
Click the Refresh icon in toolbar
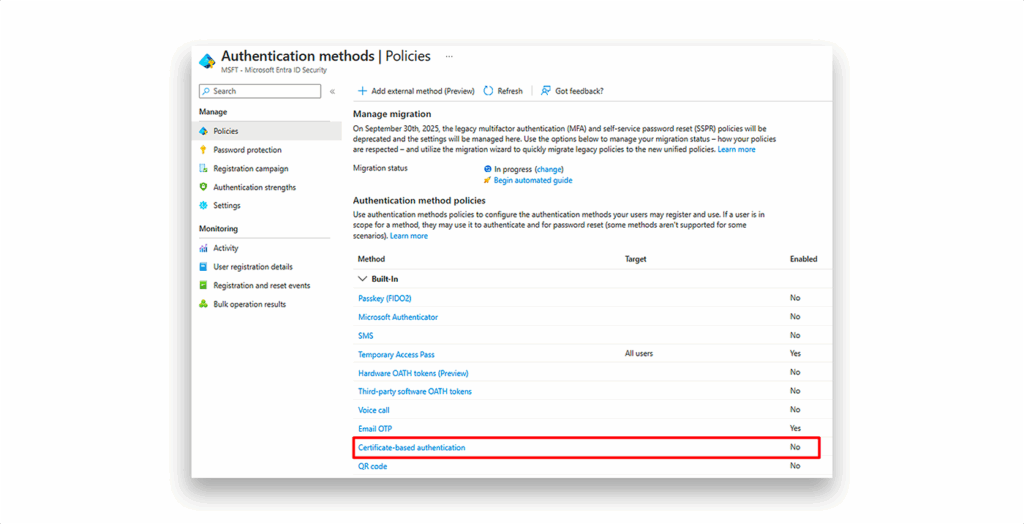tap(488, 91)
